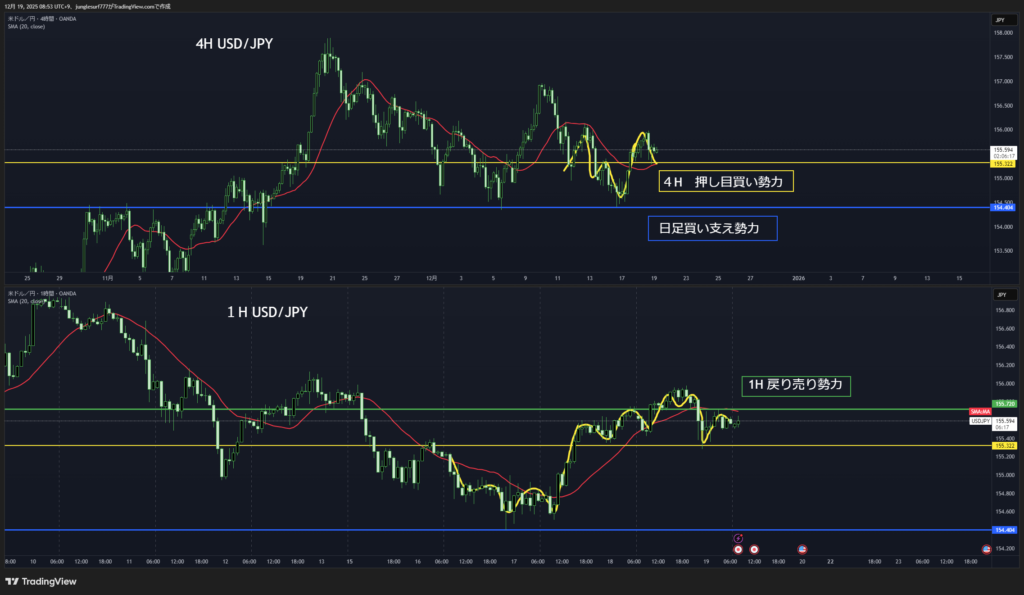Click the '日足買い支え勢力' blue label box
The height and width of the screenshot is (595, 1024).
712,229
